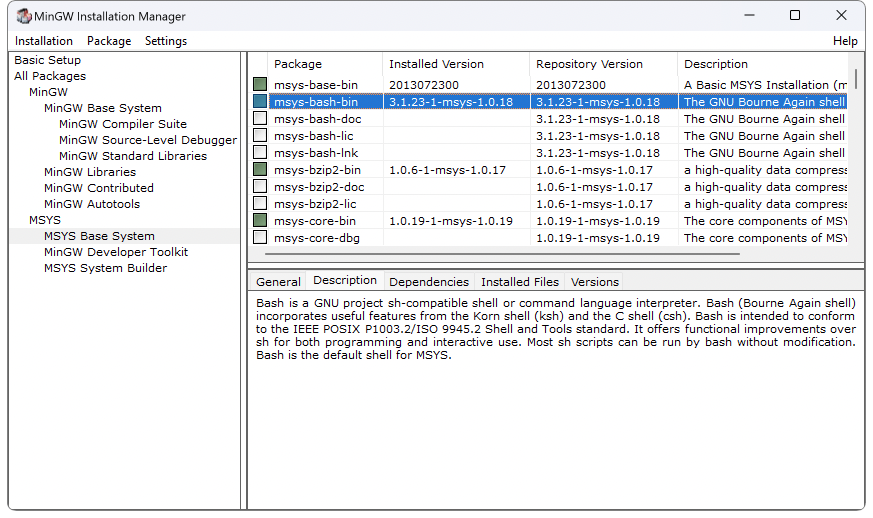This screenshot has height=518, width=873.
Task: Click msys-bzip2-bin installed status icon
Action: coord(260,170)
